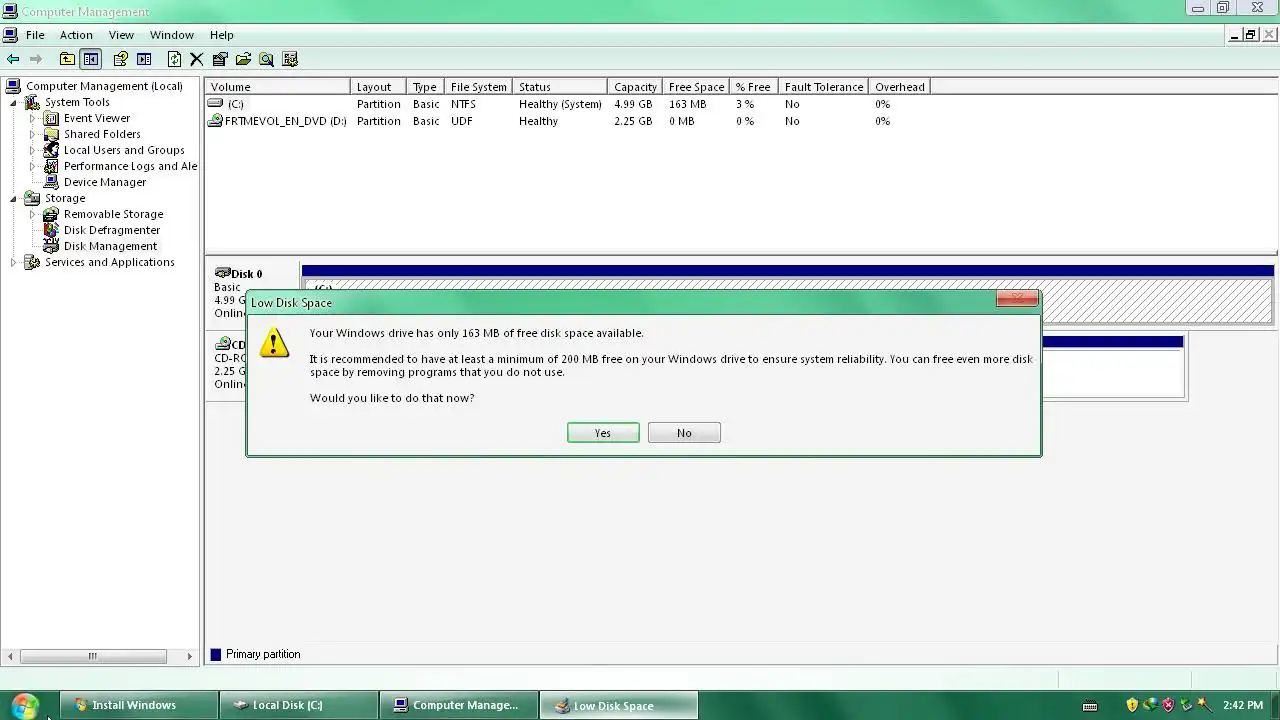
Task: Select the (C:) volume row
Action: coord(567,104)
